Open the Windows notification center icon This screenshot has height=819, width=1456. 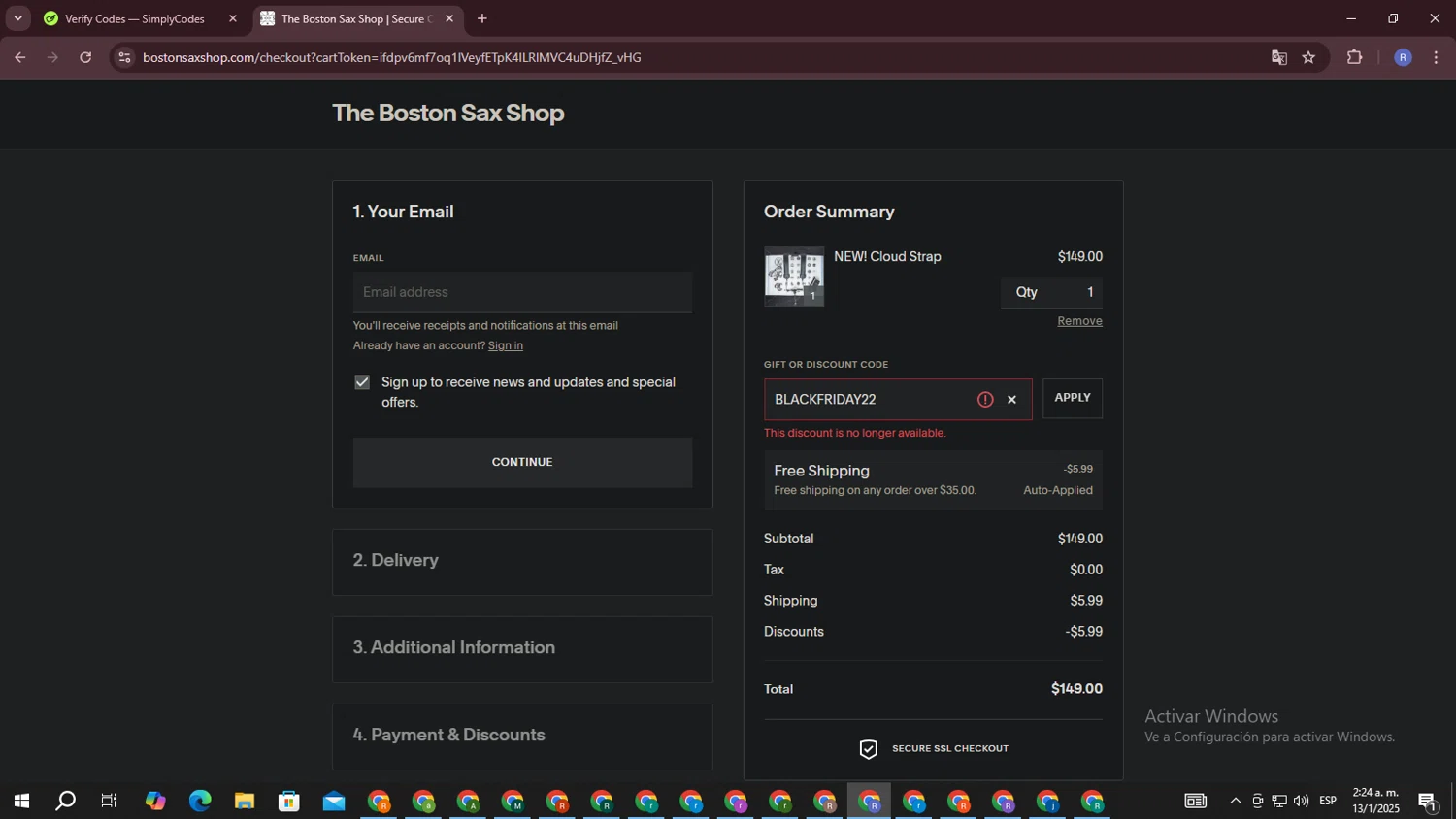[1428, 802]
